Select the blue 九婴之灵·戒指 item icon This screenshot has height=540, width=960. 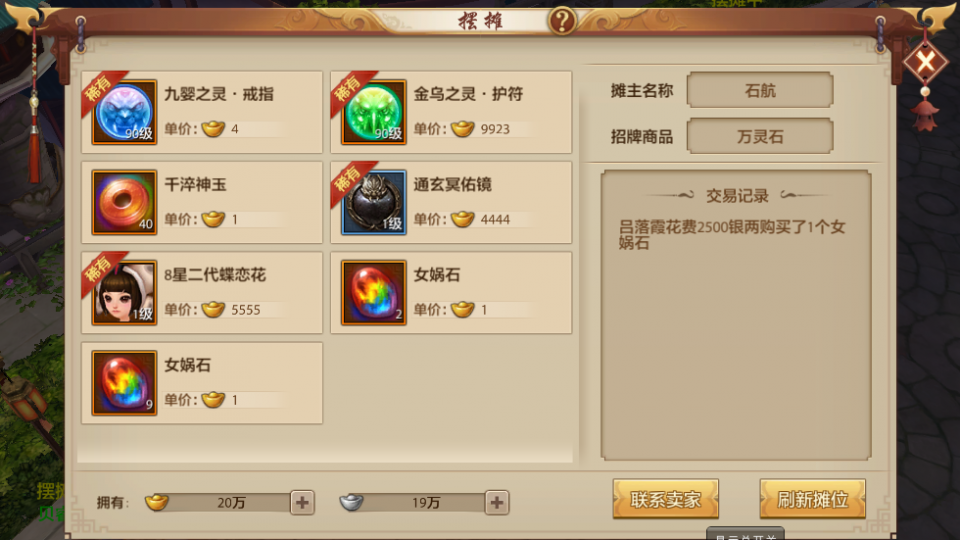pyautogui.click(x=124, y=112)
